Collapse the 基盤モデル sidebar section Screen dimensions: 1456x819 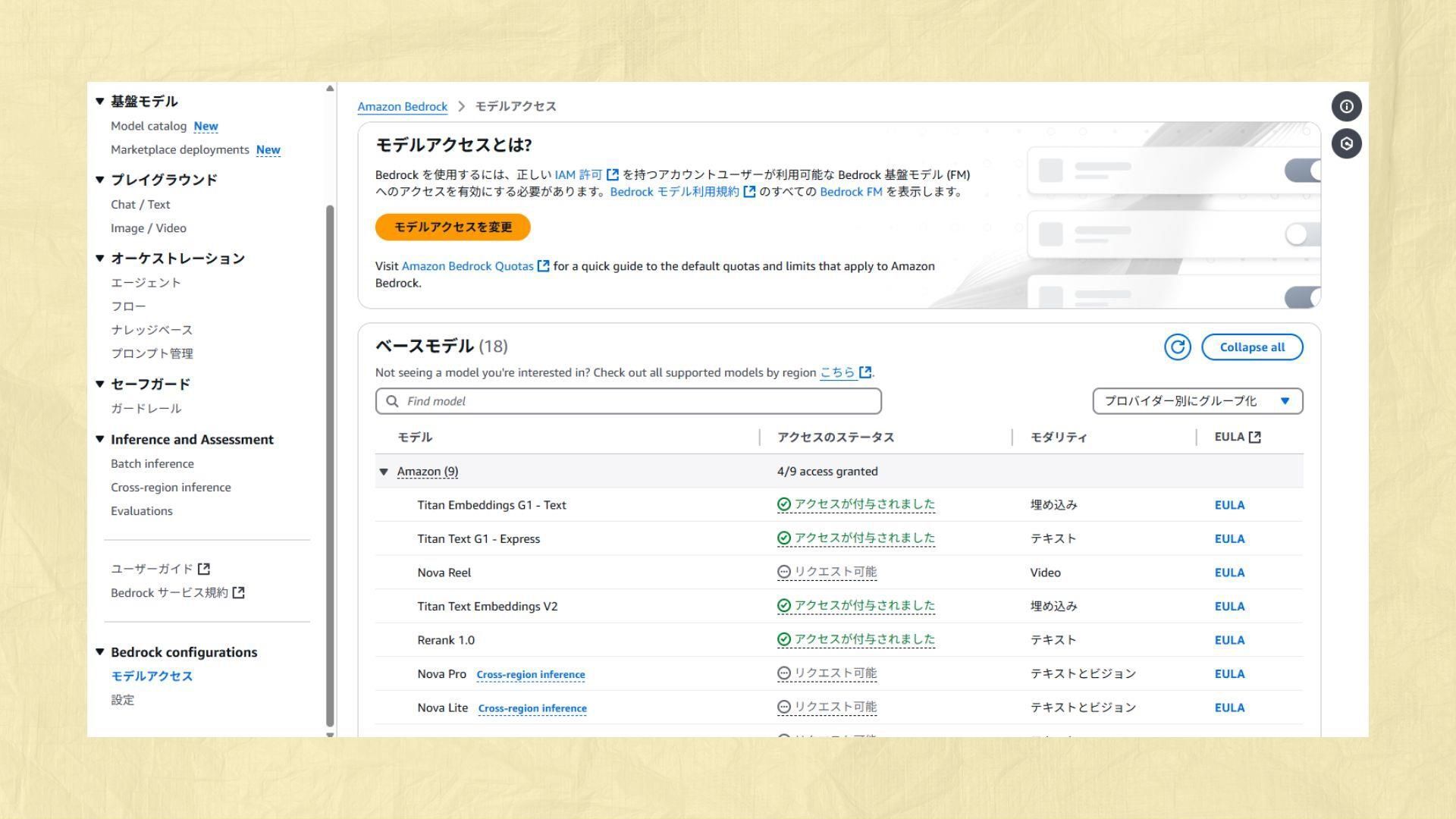(99, 101)
